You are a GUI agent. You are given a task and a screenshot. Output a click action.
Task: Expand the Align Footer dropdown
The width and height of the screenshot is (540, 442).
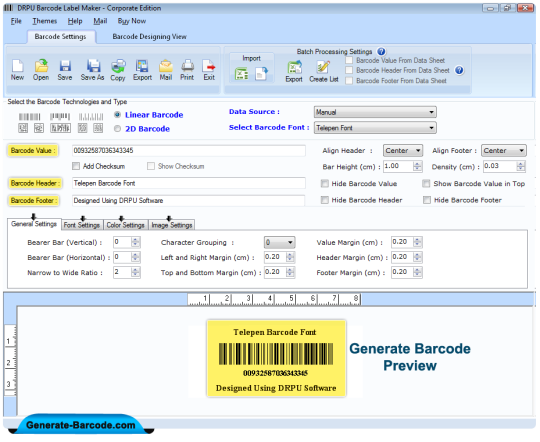(x=504, y=151)
